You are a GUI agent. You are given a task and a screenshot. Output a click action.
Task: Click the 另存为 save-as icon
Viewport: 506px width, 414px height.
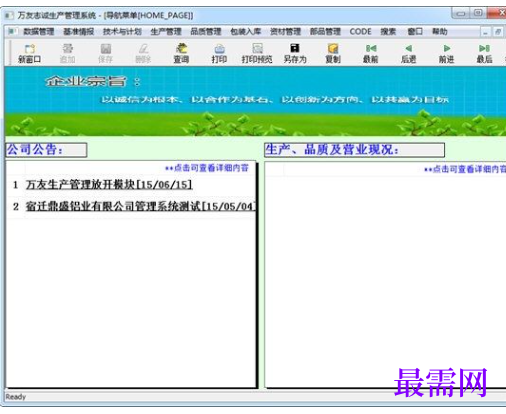tap(295, 53)
